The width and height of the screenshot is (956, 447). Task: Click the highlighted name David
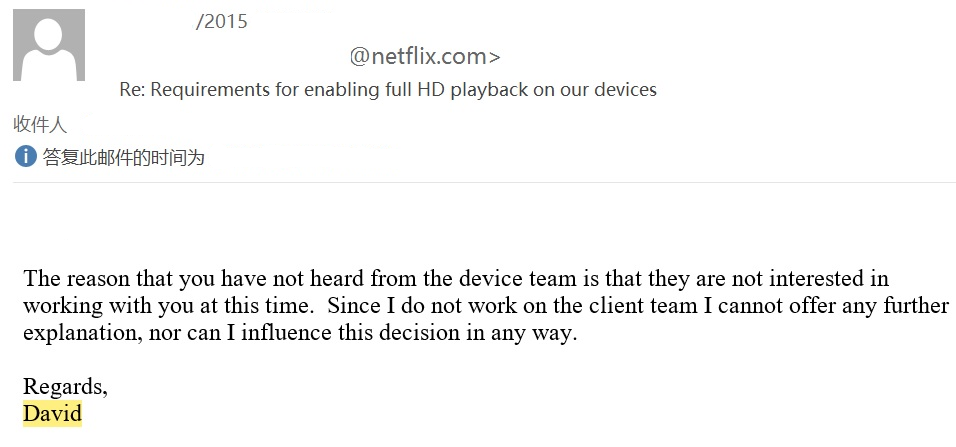tap(52, 413)
